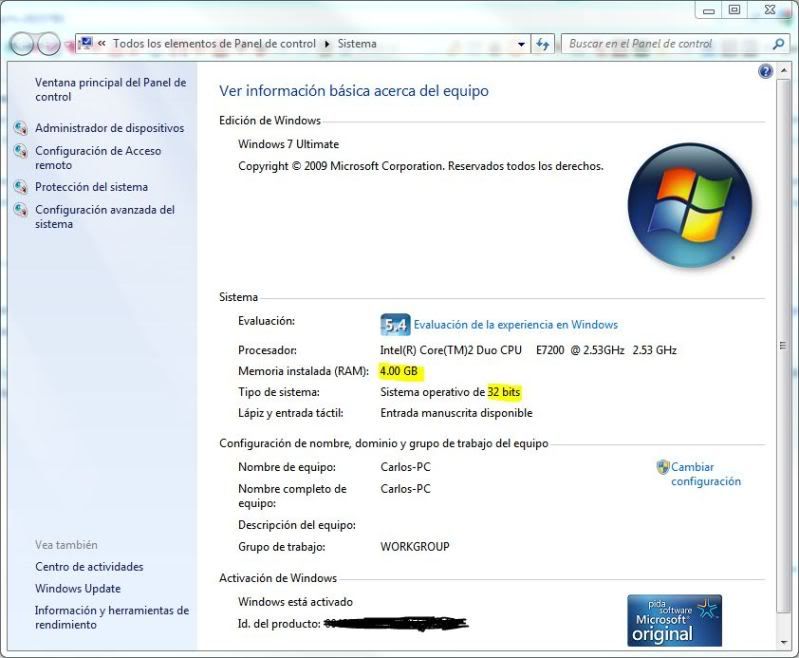Open Evaluación de la experiencia en Windows link
799x658 pixels.
click(x=516, y=325)
